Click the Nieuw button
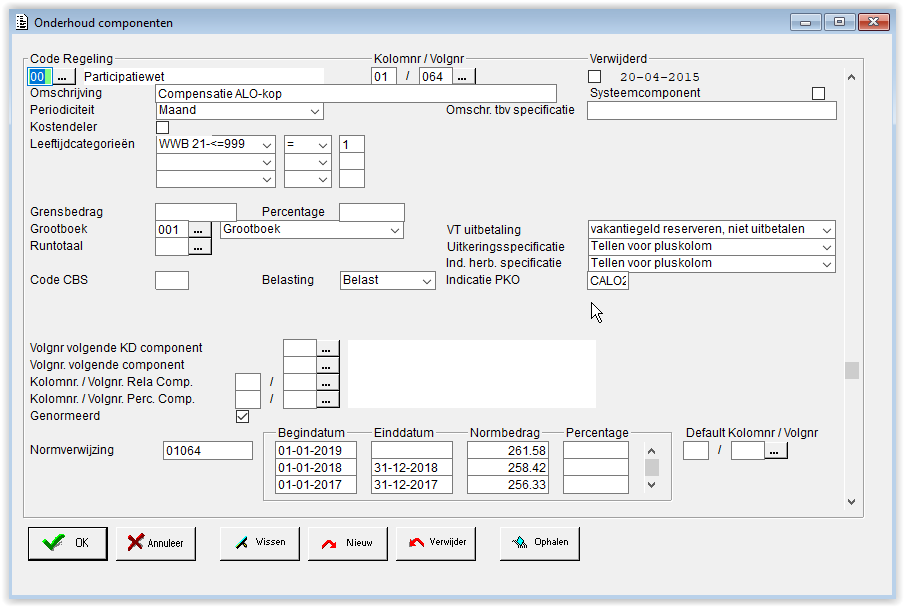Screen dimensions: 904x607 [x=348, y=543]
